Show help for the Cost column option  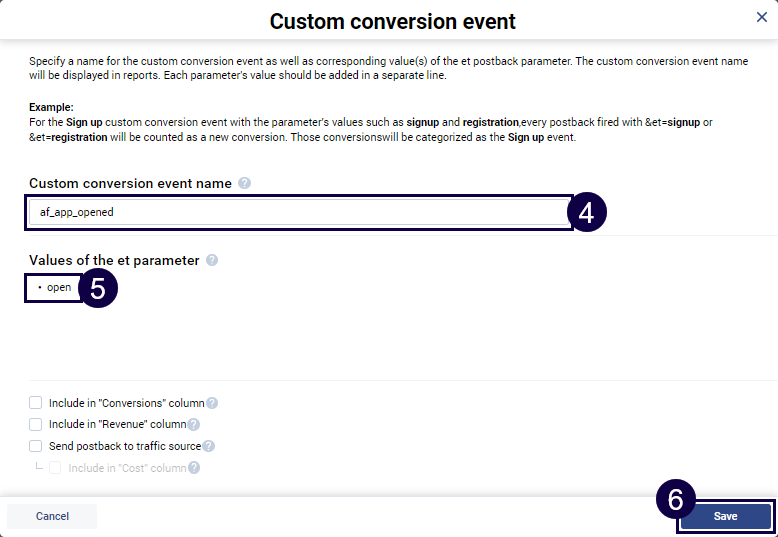pyautogui.click(x=194, y=467)
